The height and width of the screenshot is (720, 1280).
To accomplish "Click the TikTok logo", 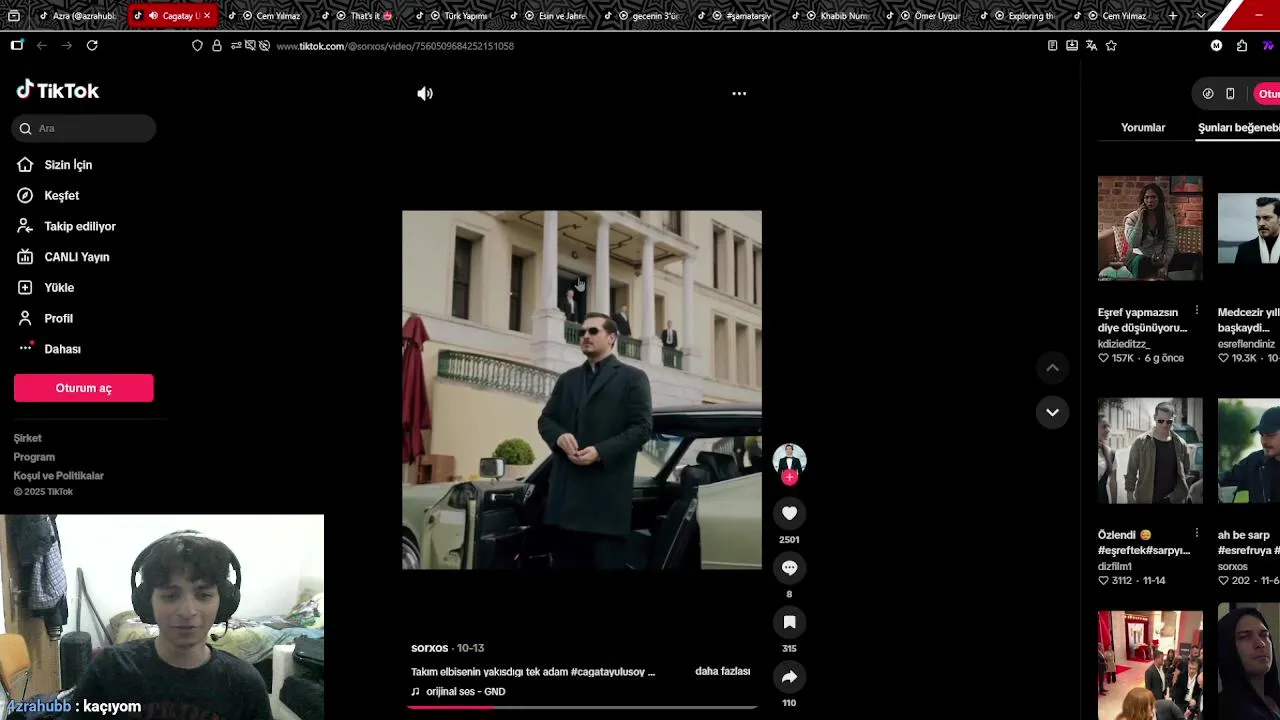I will click(57, 90).
